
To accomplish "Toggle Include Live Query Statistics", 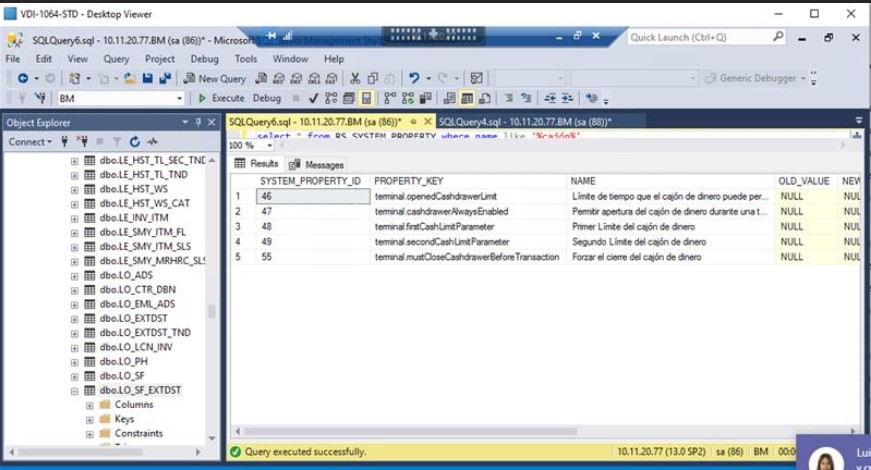I will point(408,98).
